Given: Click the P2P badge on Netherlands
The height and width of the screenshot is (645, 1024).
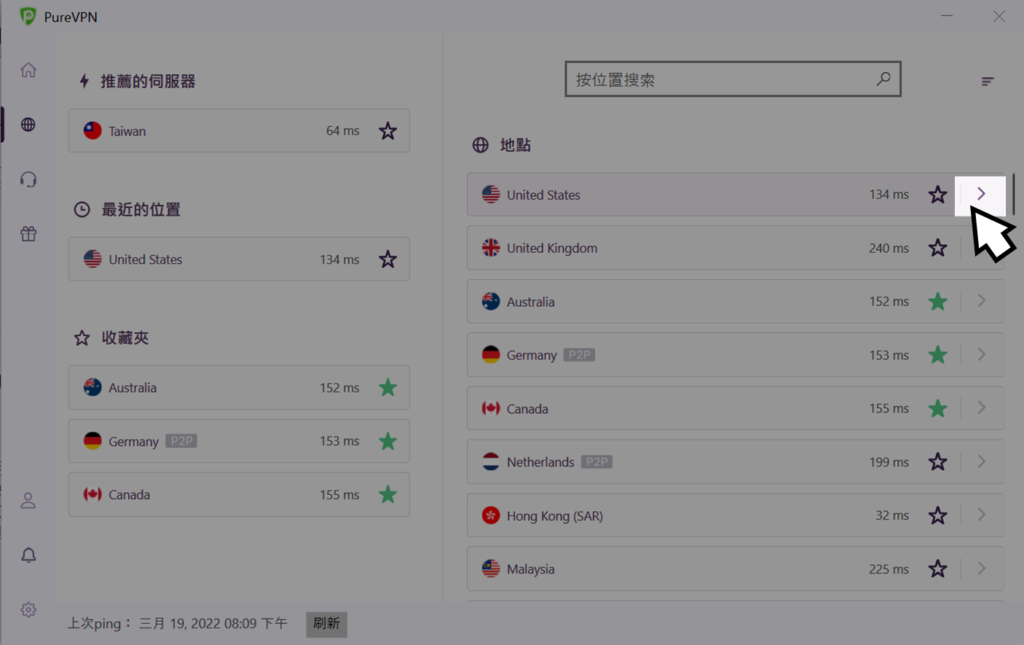Looking at the screenshot, I should pos(596,462).
